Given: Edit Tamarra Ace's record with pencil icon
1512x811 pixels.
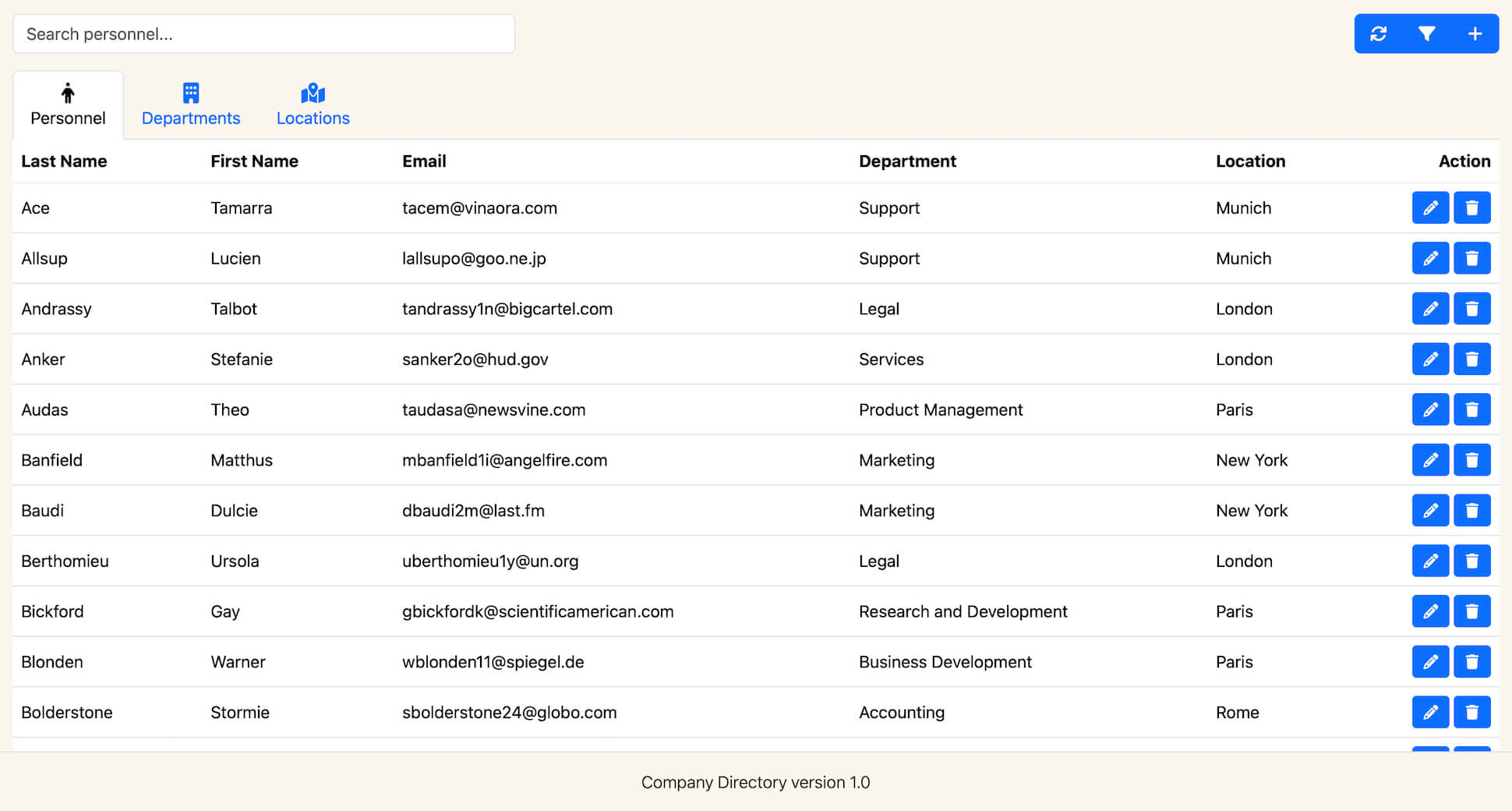Looking at the screenshot, I should pyautogui.click(x=1430, y=208).
